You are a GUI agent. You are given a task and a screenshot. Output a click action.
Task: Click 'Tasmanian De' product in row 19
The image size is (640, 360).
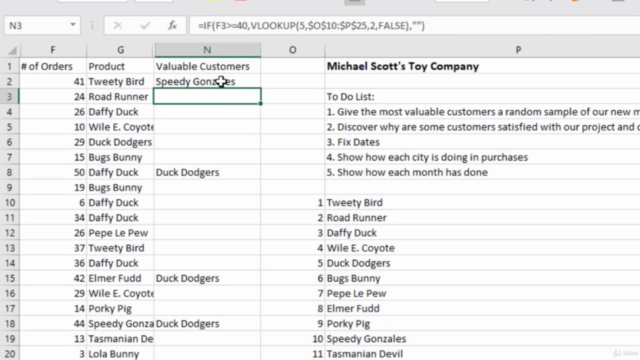120,339
